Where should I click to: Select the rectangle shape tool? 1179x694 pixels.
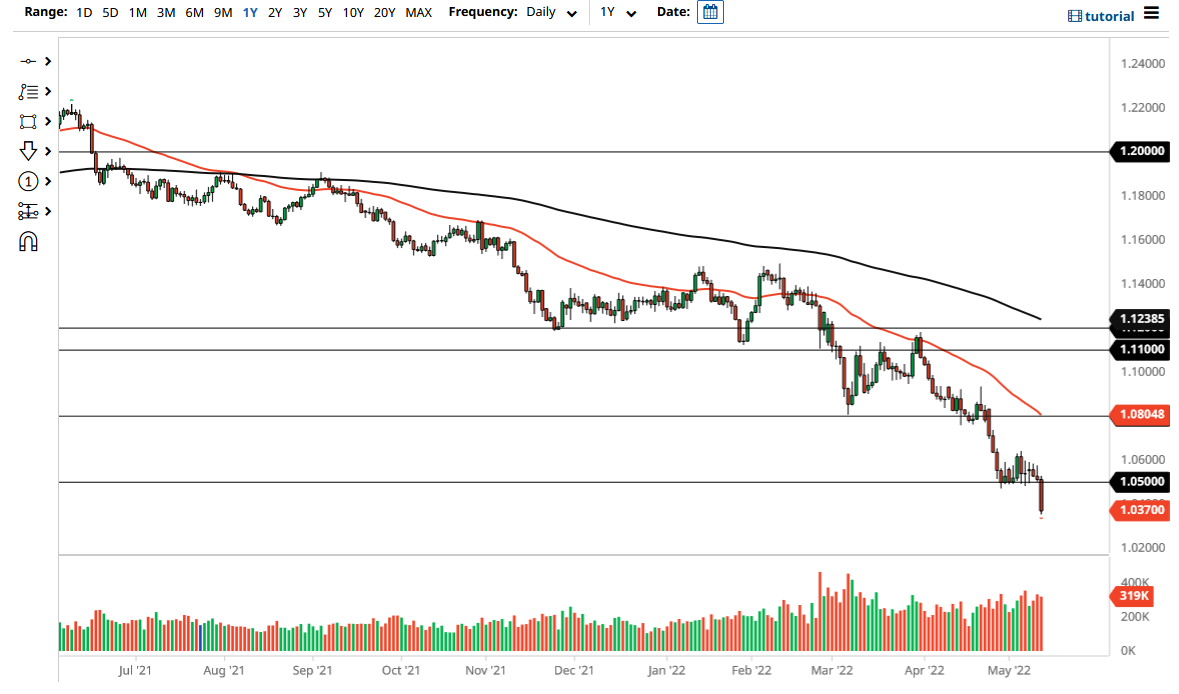pyautogui.click(x=27, y=121)
